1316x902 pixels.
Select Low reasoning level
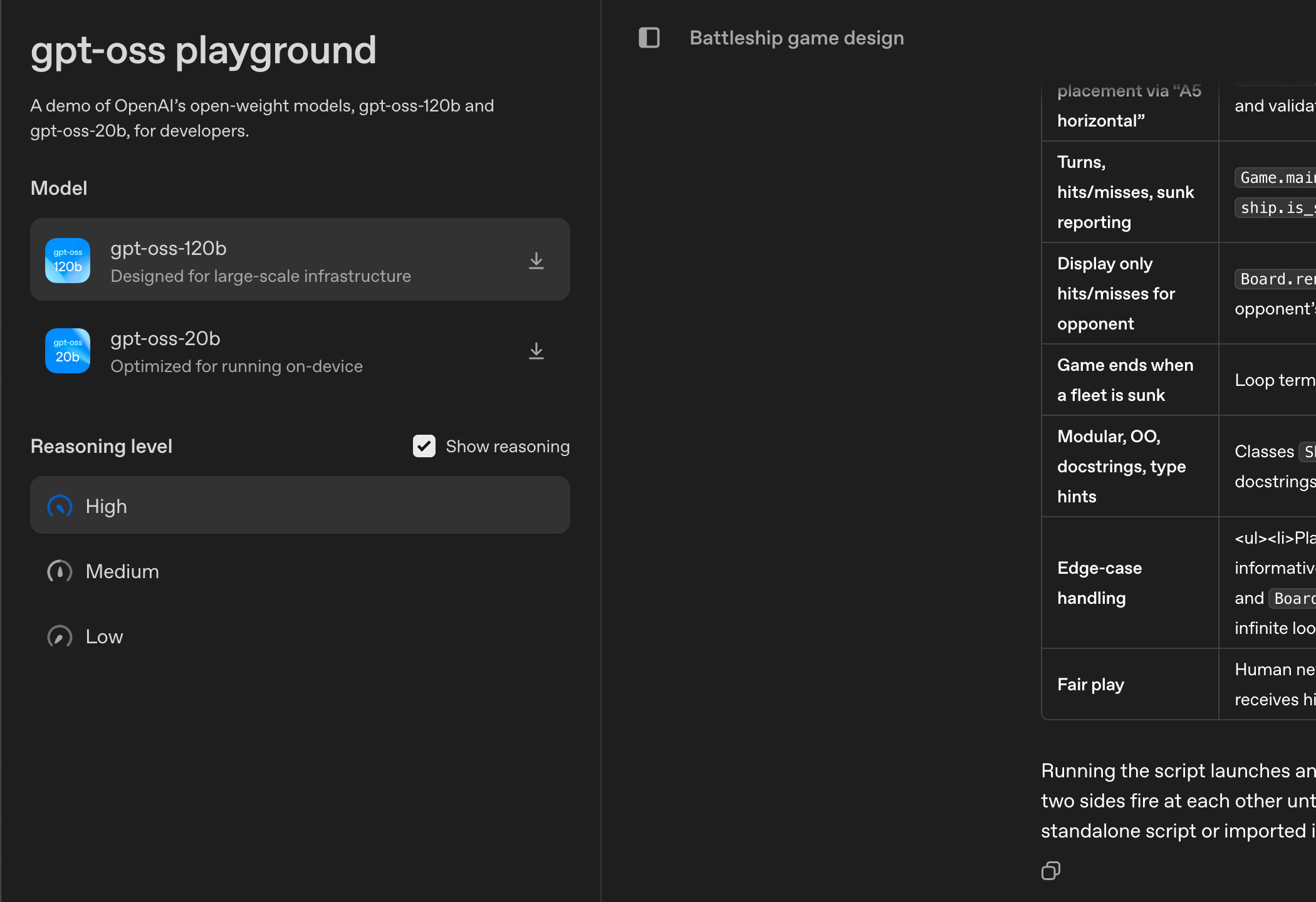104,636
